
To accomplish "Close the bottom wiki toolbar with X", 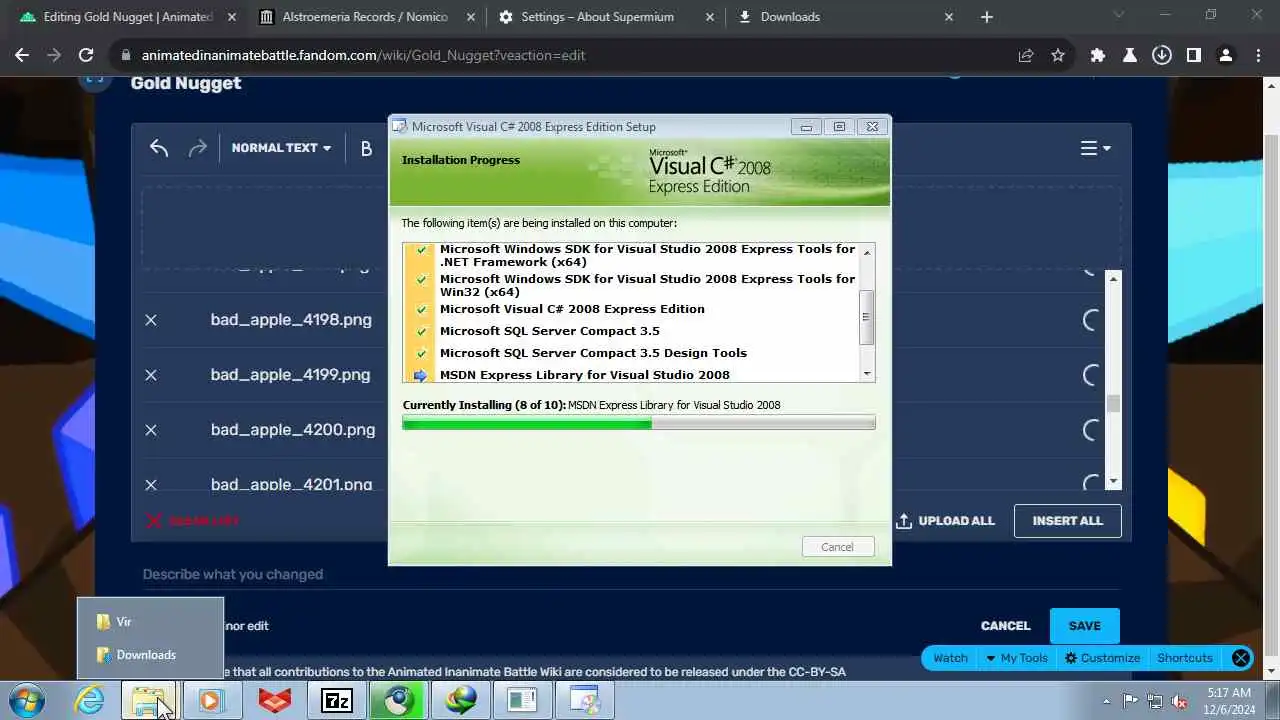I will [1241, 658].
